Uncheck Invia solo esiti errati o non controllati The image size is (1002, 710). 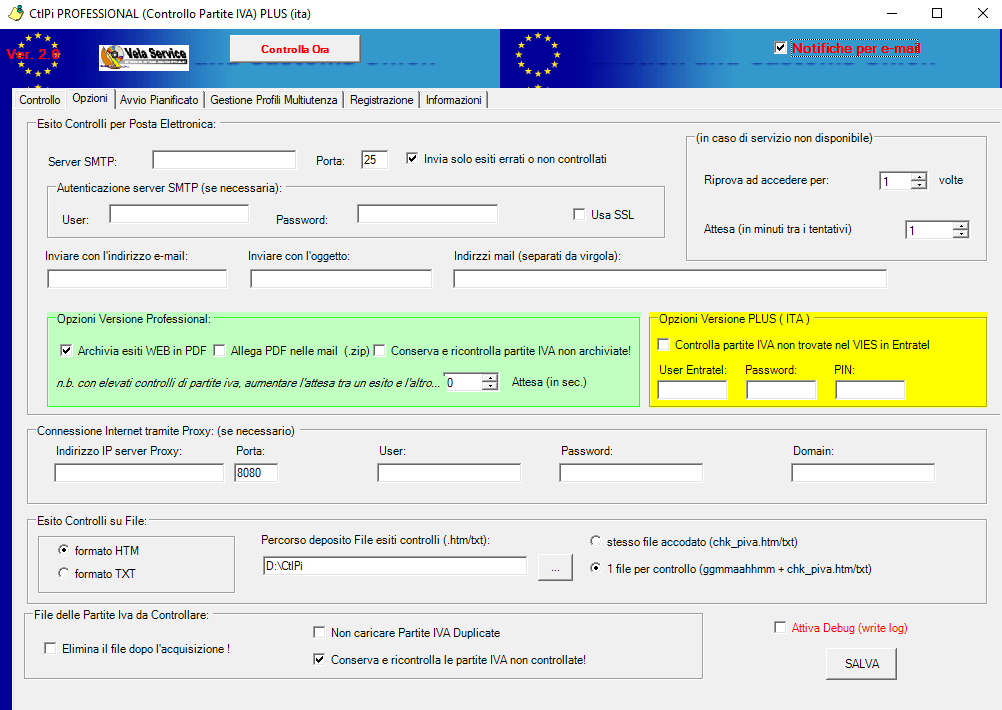(412, 158)
